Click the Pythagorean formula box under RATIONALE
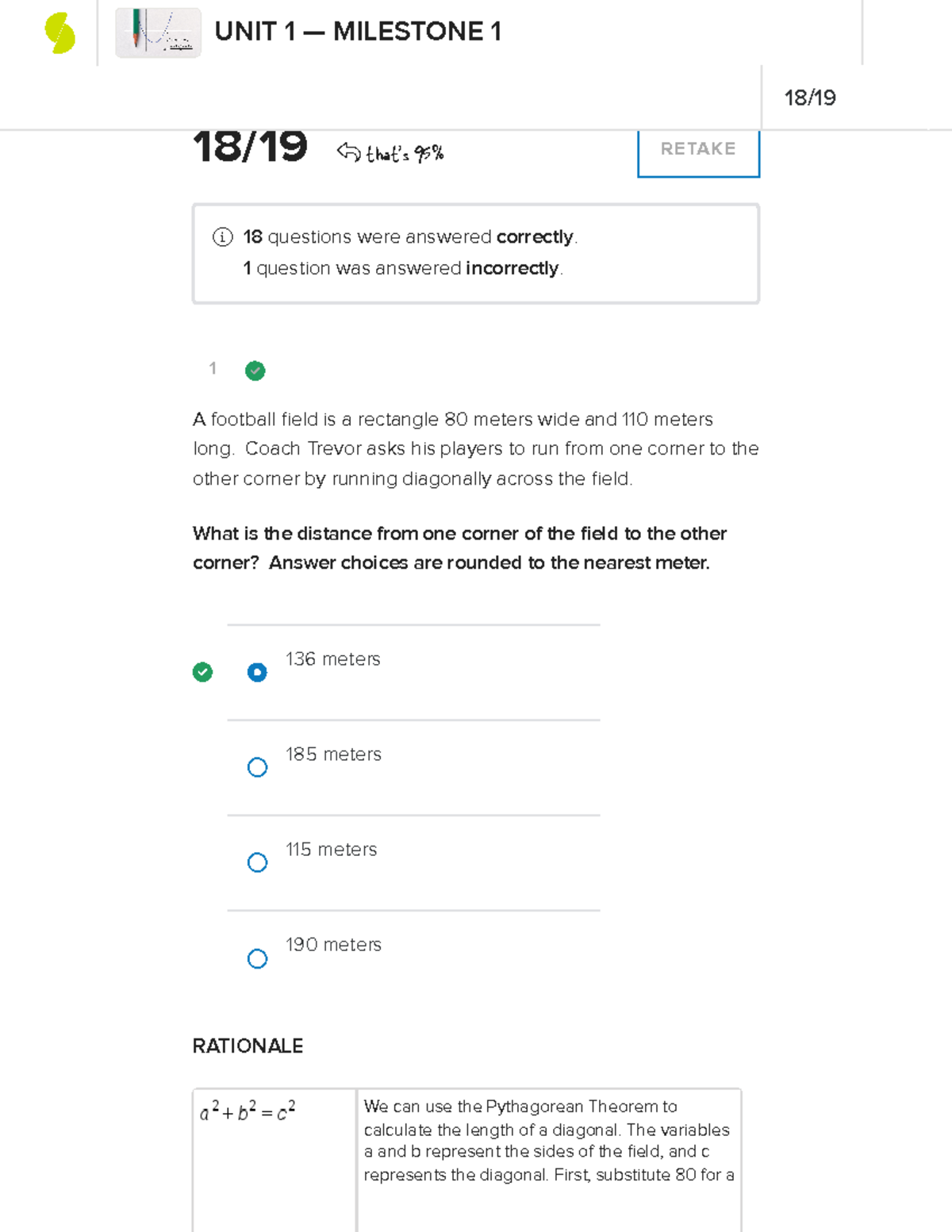This screenshot has width=952, height=1232. (x=248, y=1110)
